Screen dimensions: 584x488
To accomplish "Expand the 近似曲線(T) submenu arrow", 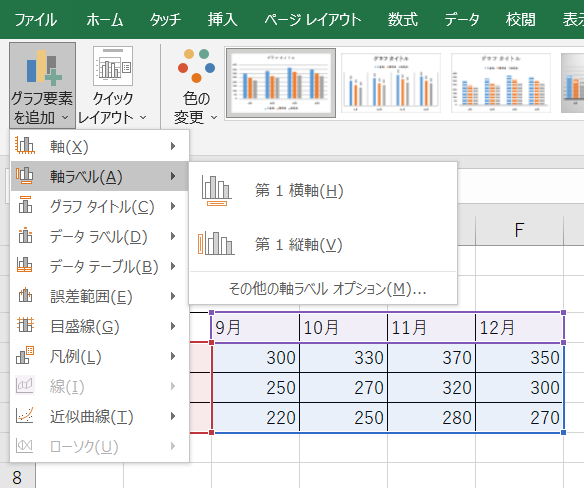I will pos(173,416).
